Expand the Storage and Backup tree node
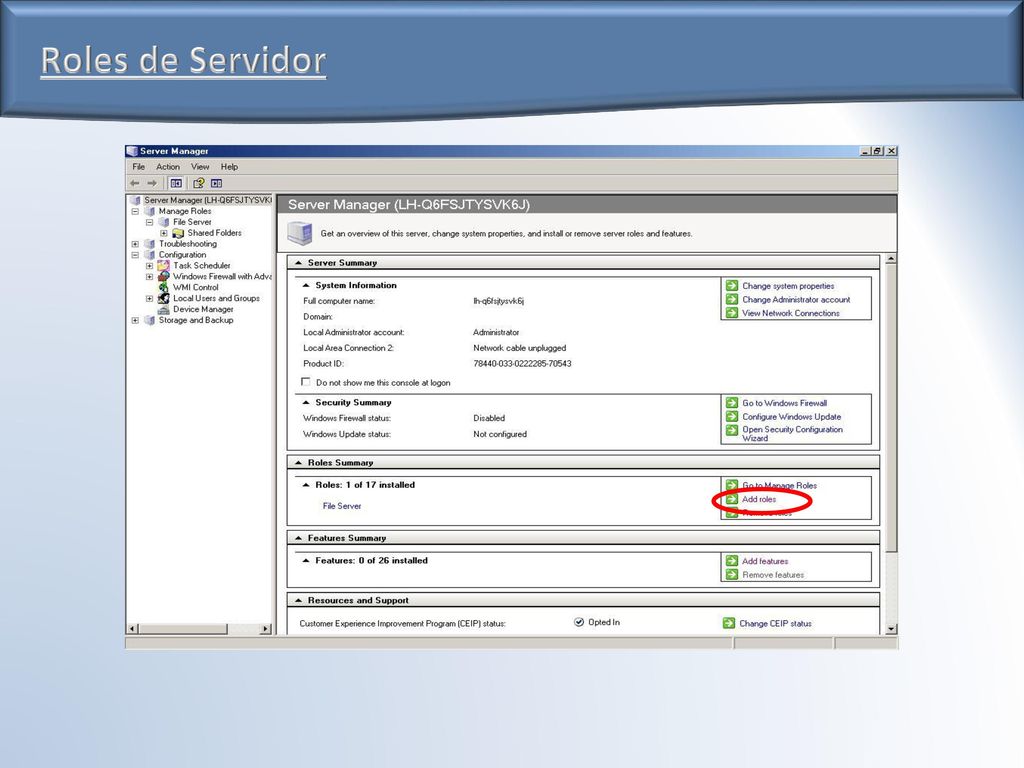 click(135, 321)
